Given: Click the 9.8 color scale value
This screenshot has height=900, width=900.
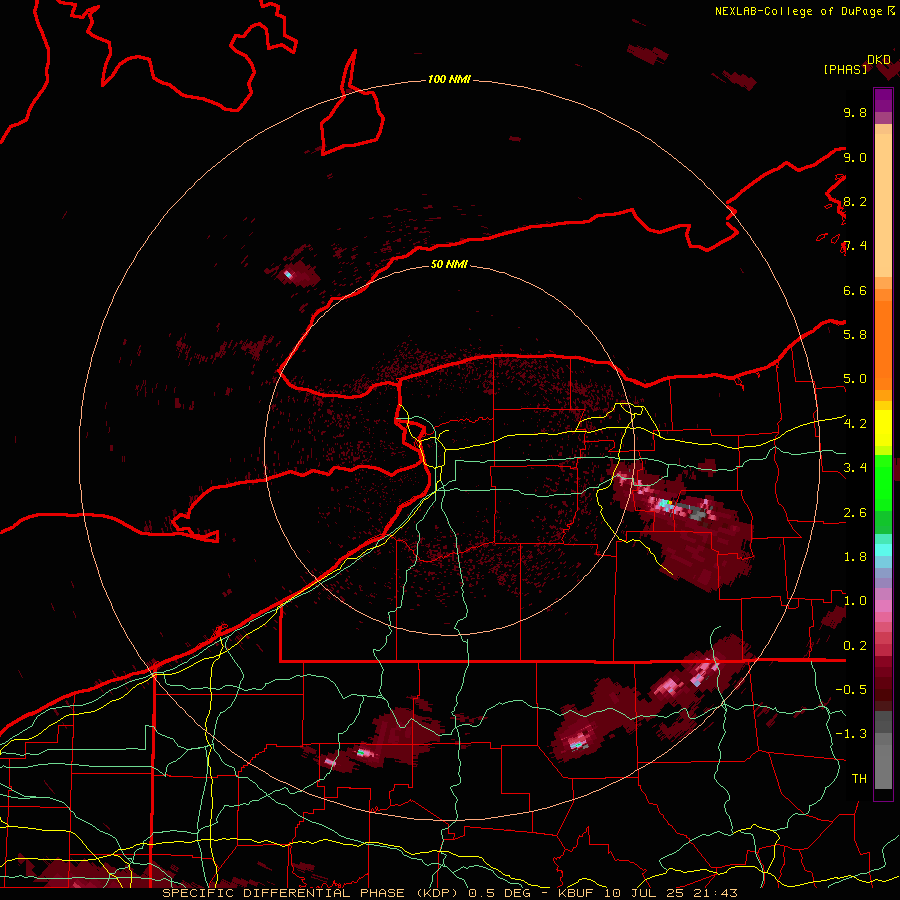Looking at the screenshot, I should (x=855, y=112).
